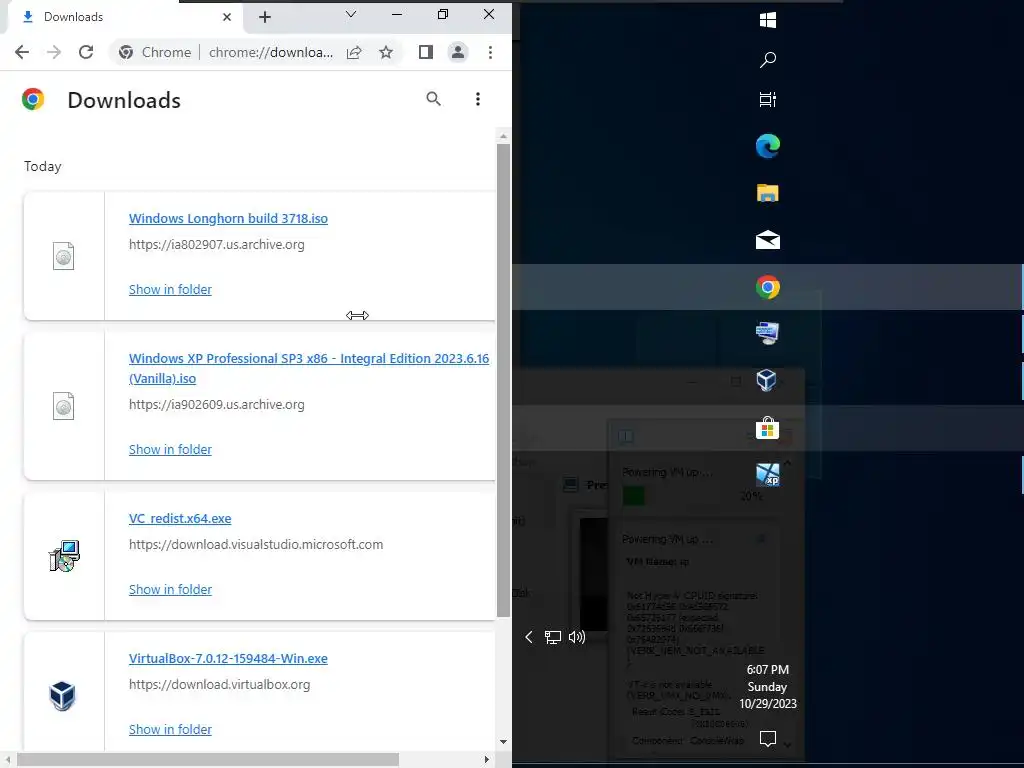The height and width of the screenshot is (768, 1024).
Task: Click the VirtualBox cube file icon
Action: pyautogui.click(x=63, y=696)
